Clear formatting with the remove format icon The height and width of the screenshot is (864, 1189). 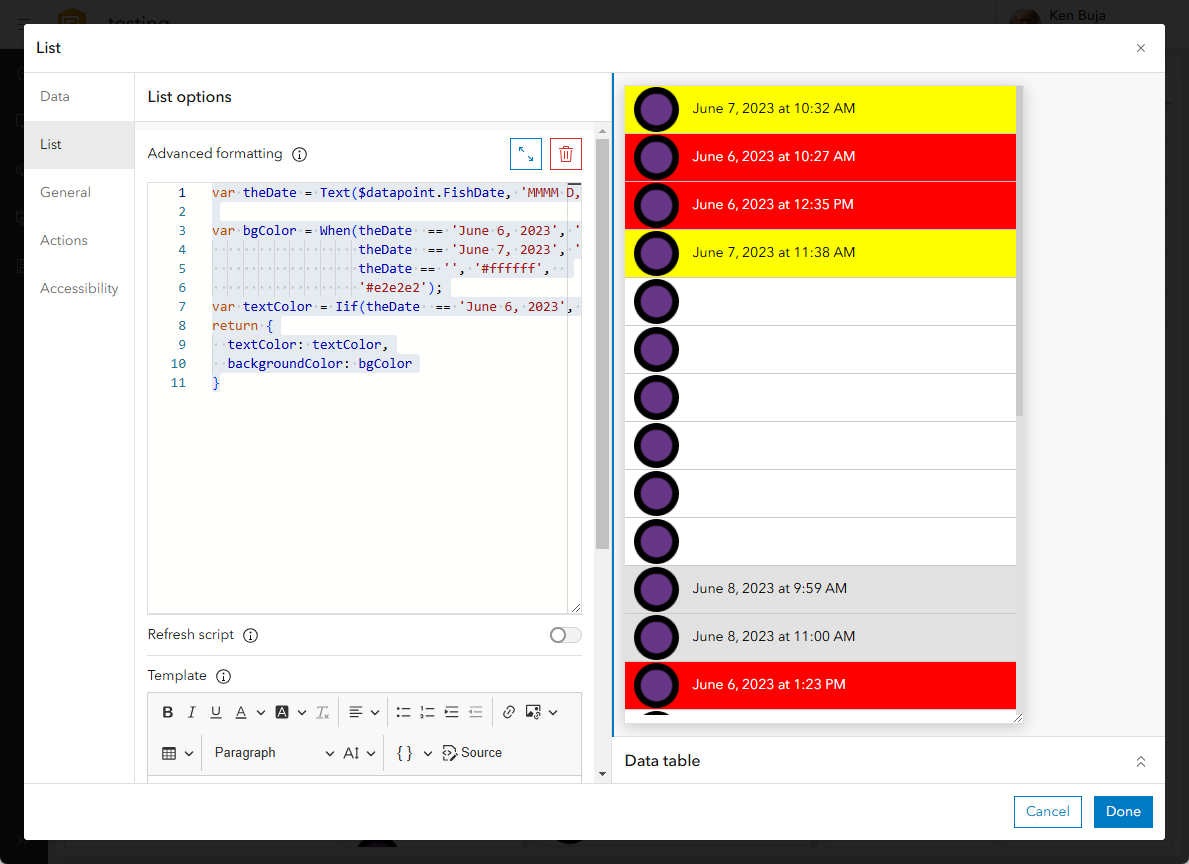tap(322, 711)
